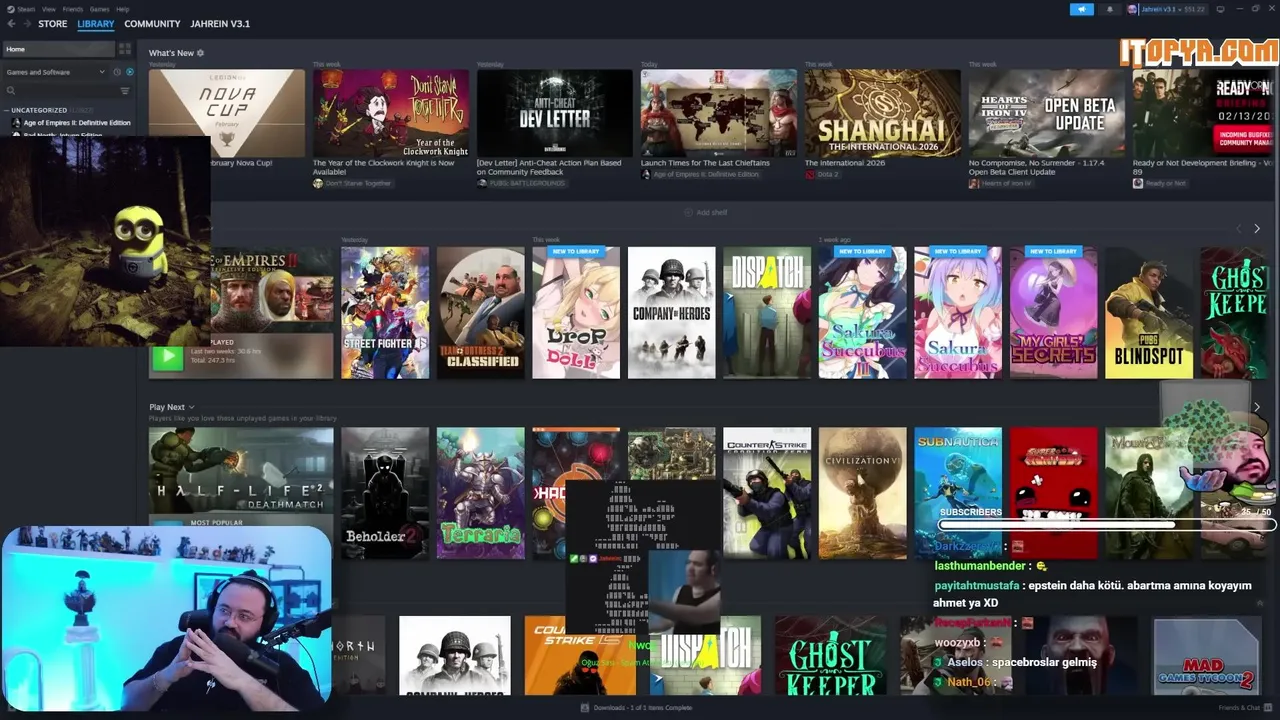The height and width of the screenshot is (720, 1280).
Task: Open Hearts of Iron IV Open Beta Update news
Action: 1047,113
